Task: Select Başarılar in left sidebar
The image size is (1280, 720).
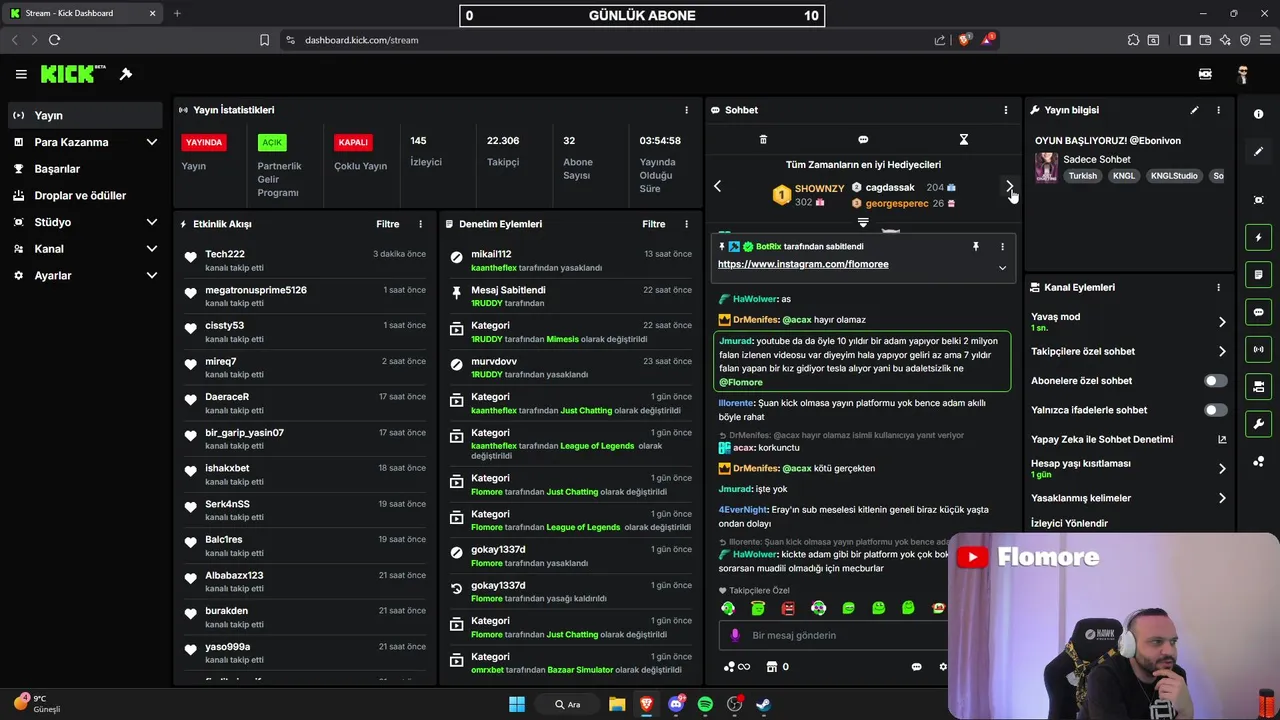Action: click(x=85, y=169)
